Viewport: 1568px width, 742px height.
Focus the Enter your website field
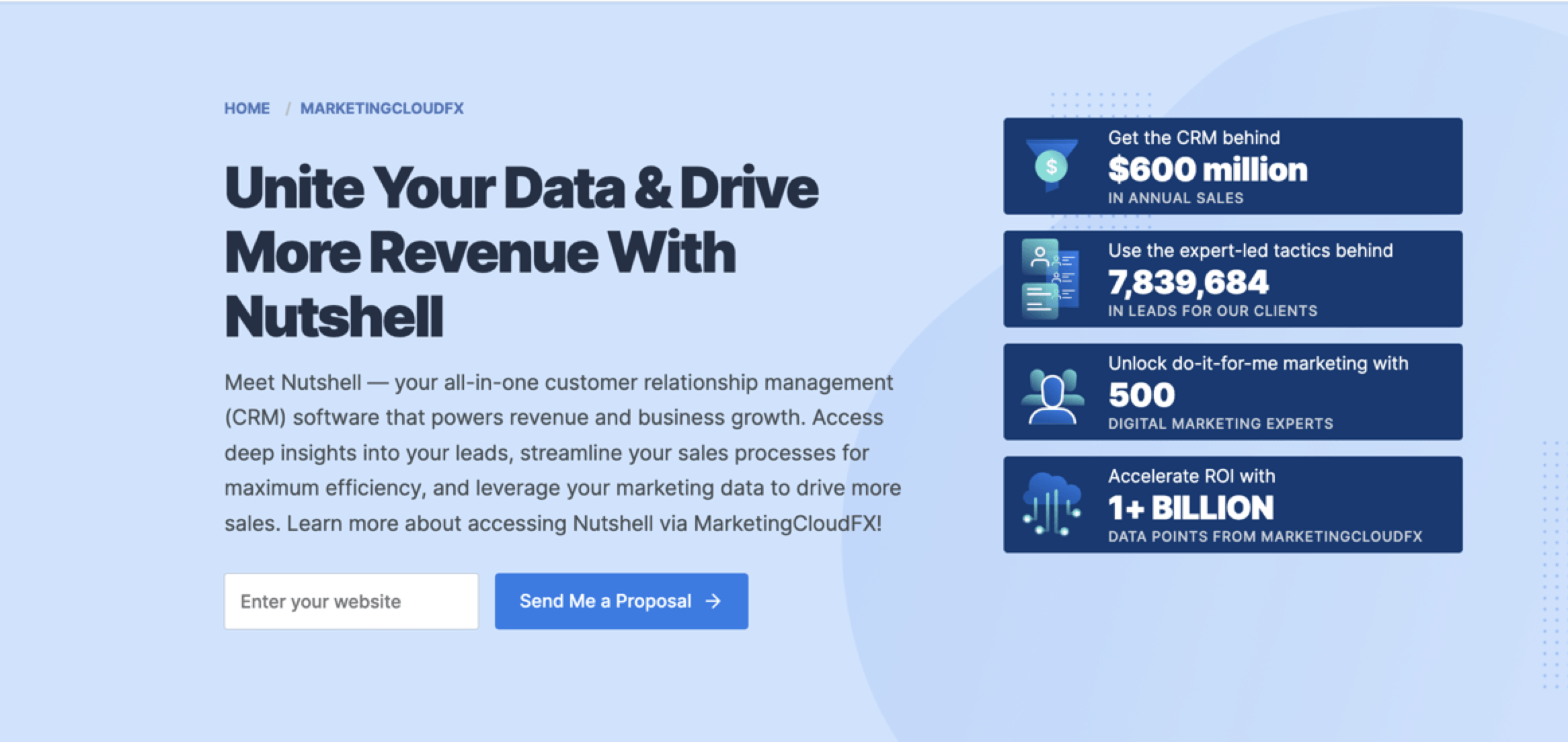(351, 601)
